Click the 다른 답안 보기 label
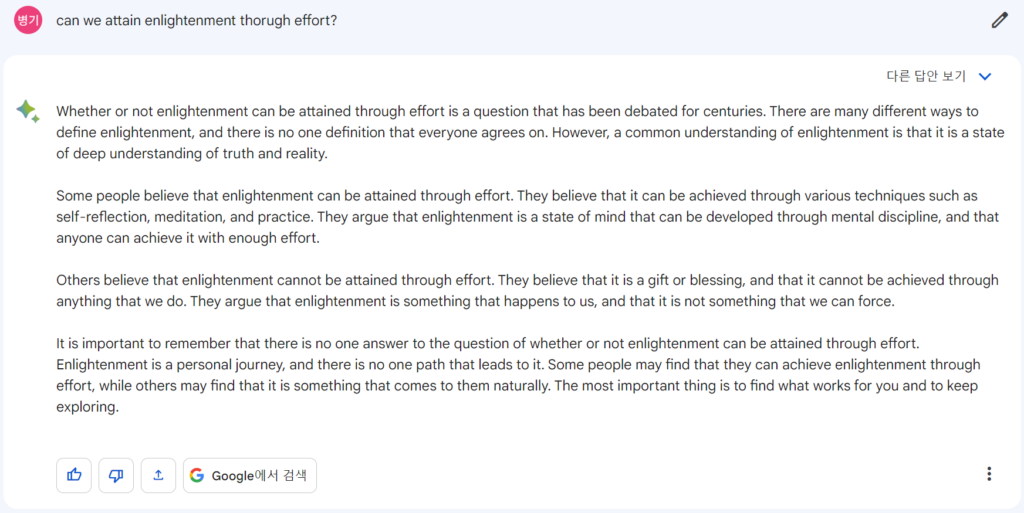This screenshot has height=513, width=1024. (925, 76)
